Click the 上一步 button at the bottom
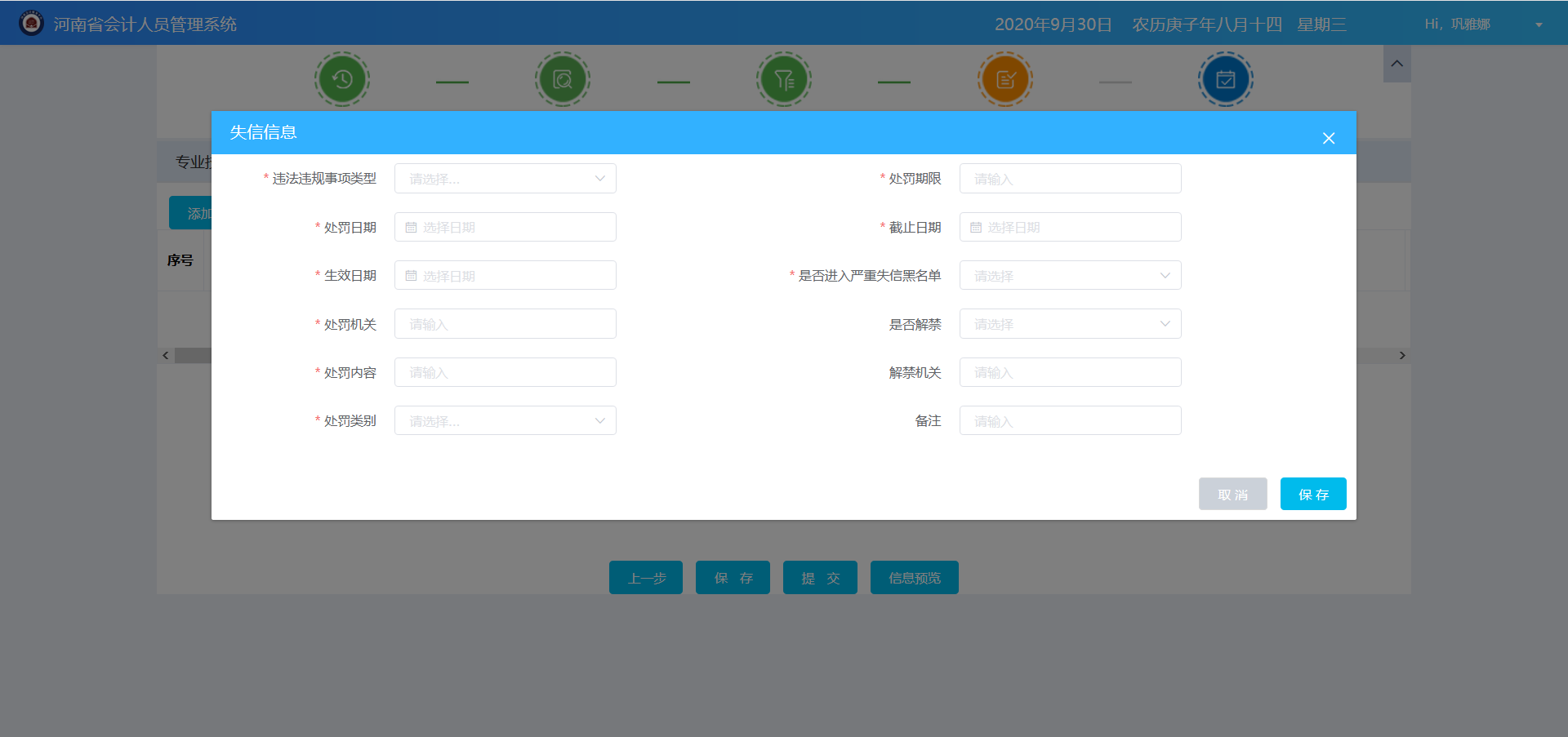Image resolution: width=1568 pixels, height=737 pixels. coord(645,577)
